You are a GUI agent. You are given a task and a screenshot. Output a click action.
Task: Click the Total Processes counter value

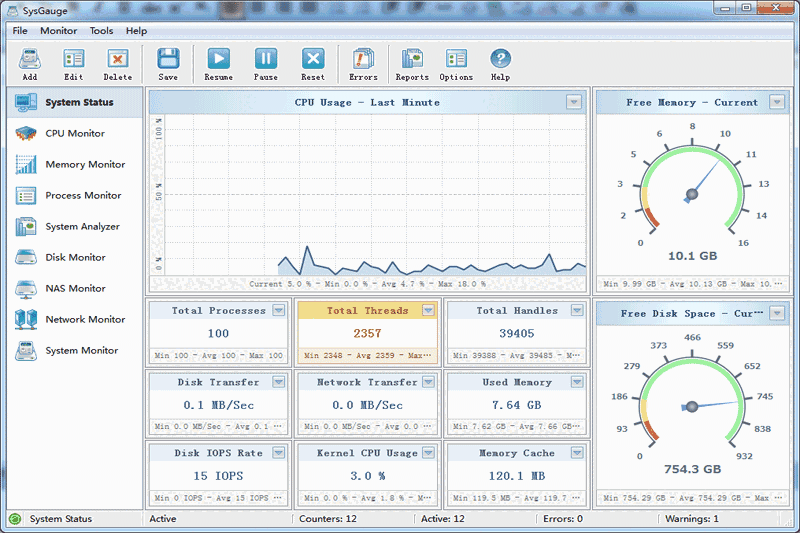tap(218, 334)
